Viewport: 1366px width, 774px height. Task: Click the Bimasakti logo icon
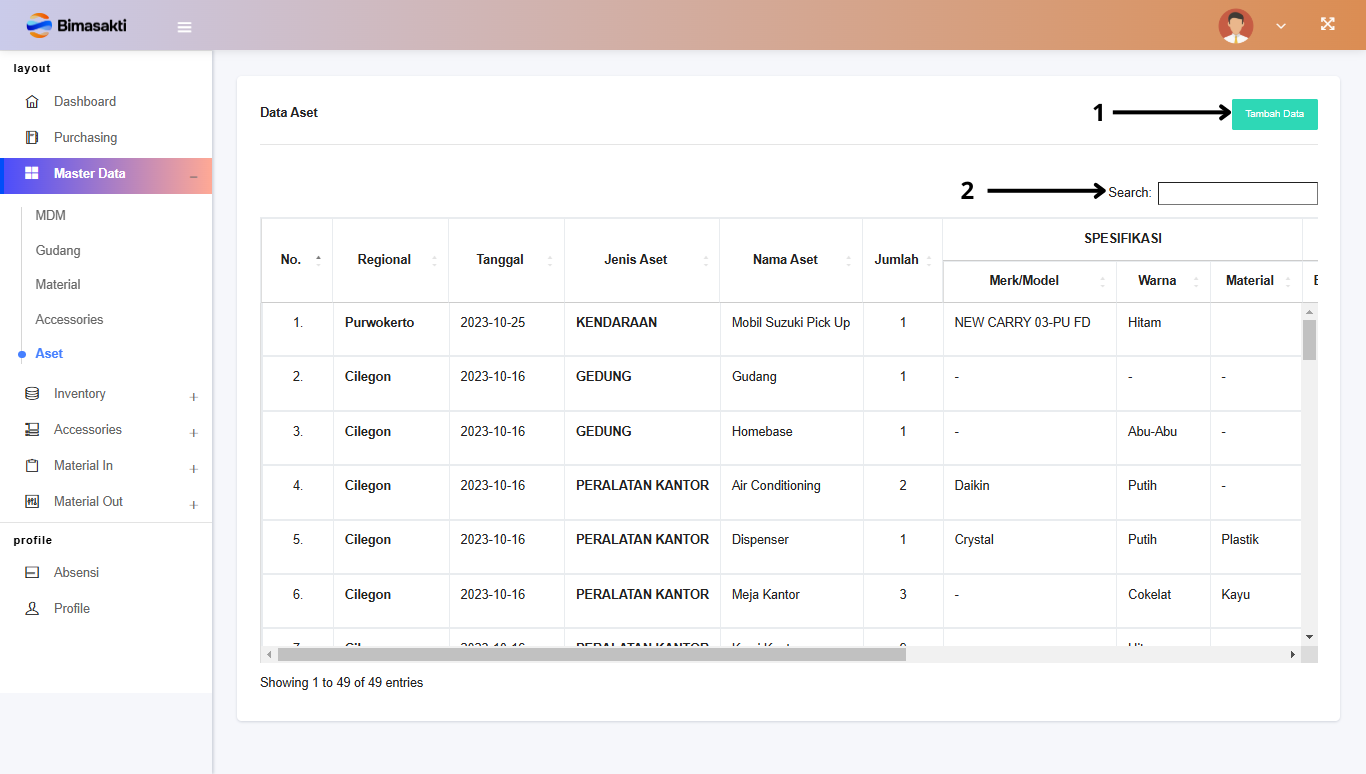click(x=39, y=25)
